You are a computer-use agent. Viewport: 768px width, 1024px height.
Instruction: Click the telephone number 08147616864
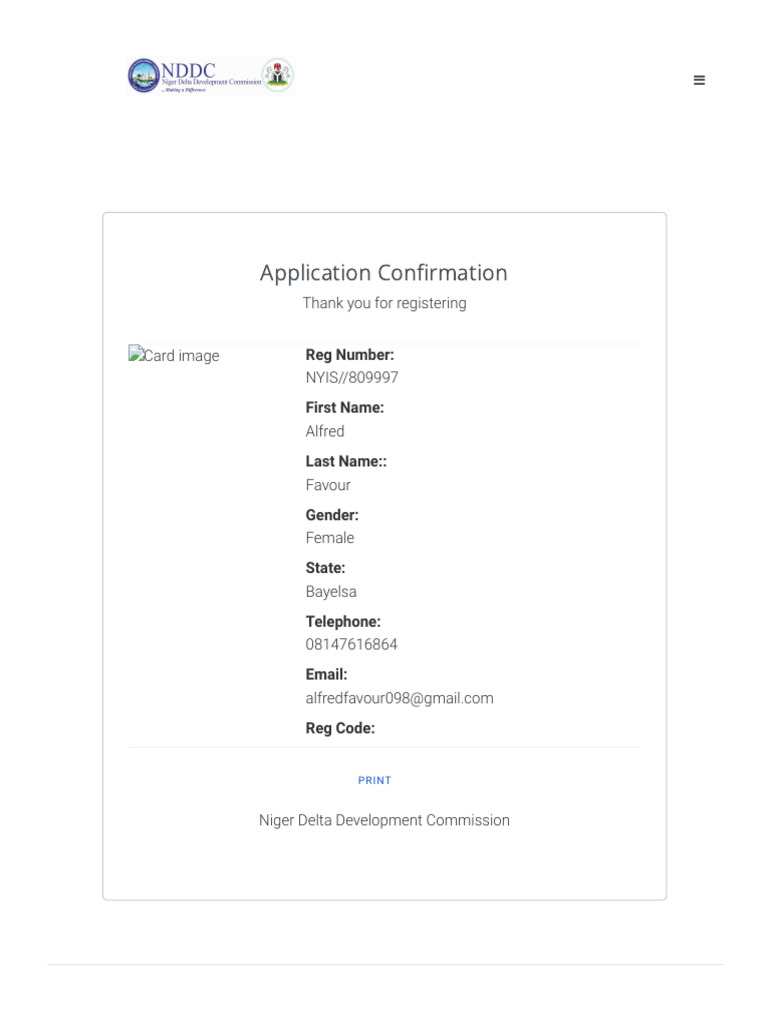tap(351, 644)
